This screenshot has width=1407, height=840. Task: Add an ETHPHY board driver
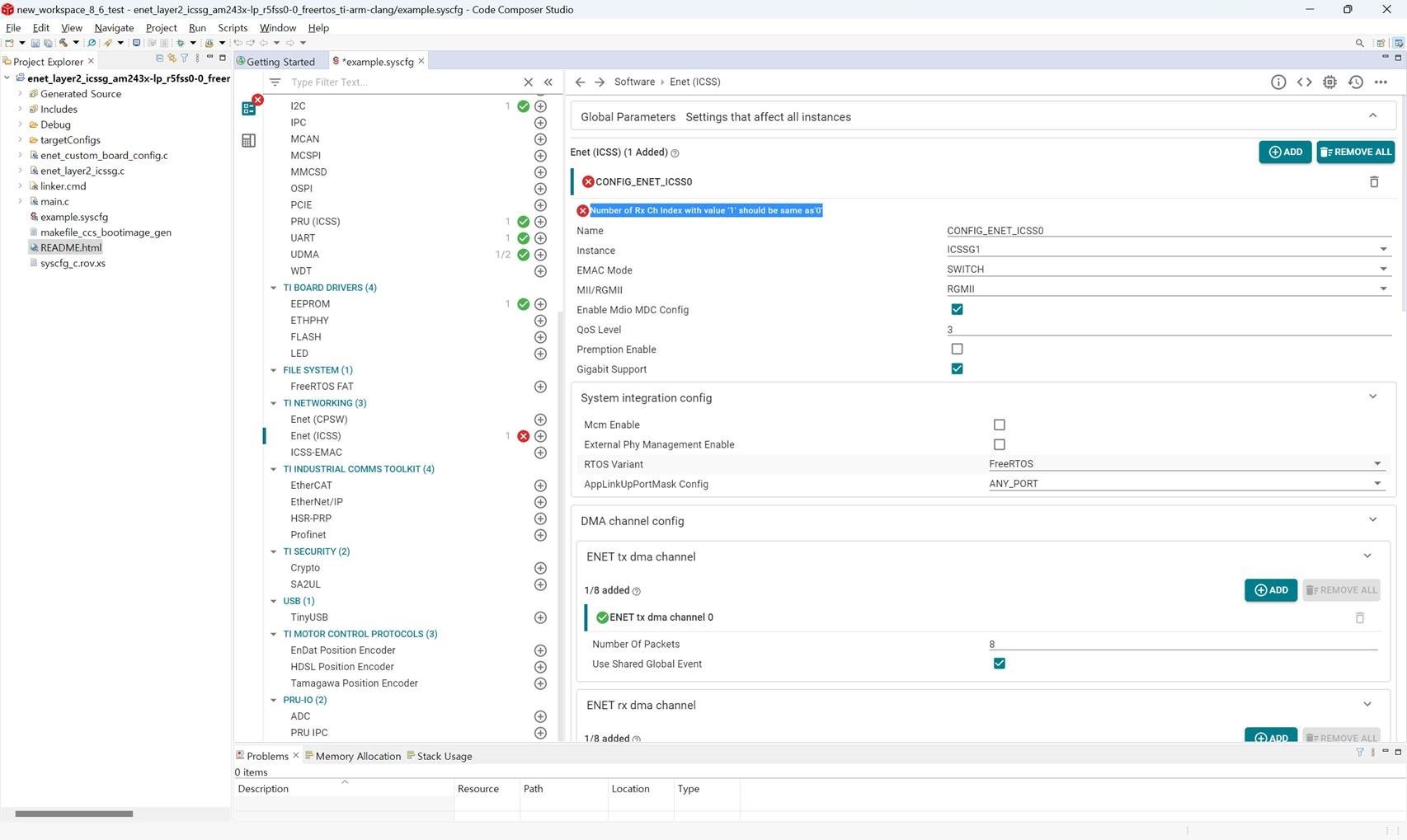click(540, 321)
